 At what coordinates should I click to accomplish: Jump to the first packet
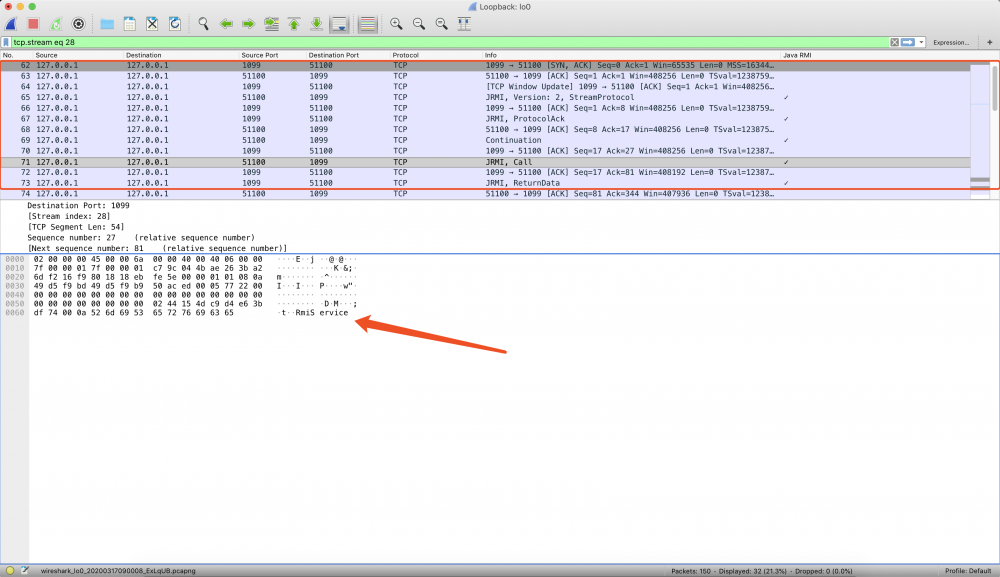(294, 24)
